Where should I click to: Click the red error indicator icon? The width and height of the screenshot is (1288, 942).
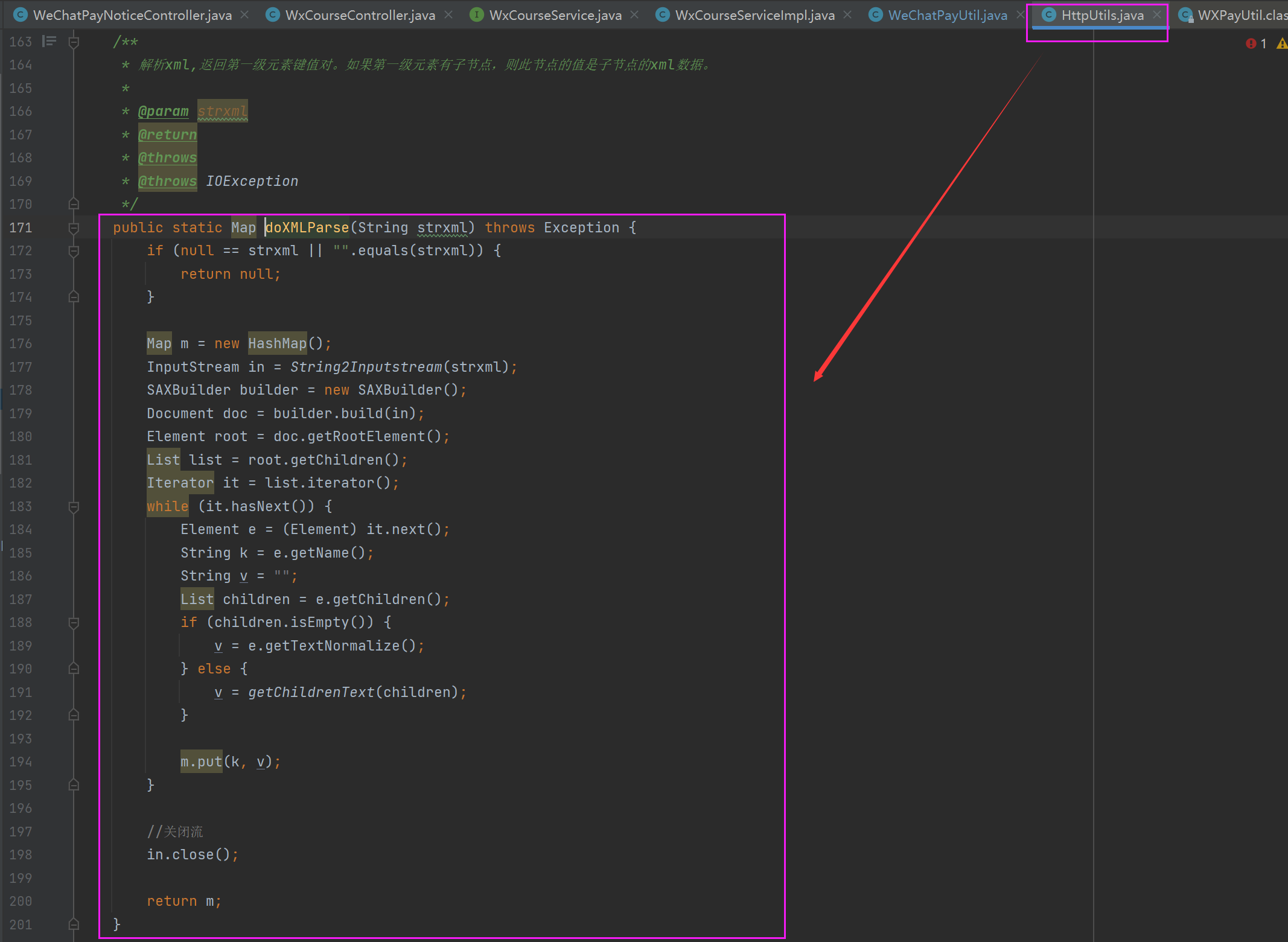point(1251,43)
